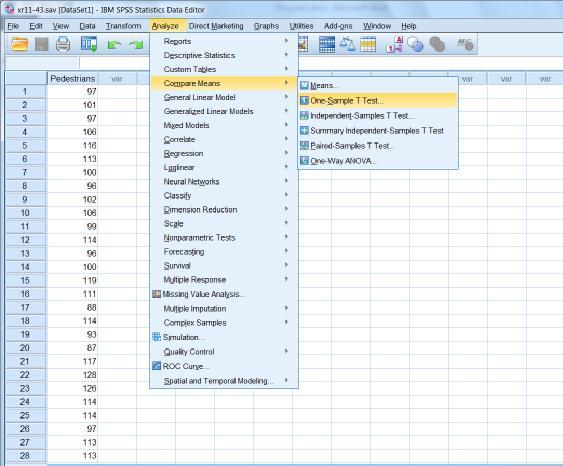Click the Select Cases grid icon

point(368,45)
